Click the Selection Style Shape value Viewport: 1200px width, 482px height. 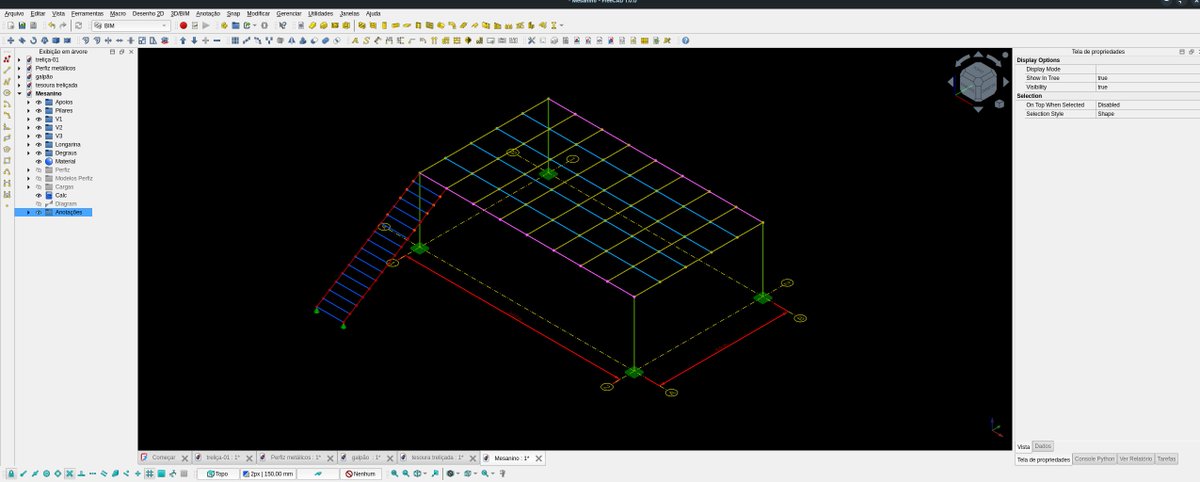click(1147, 114)
